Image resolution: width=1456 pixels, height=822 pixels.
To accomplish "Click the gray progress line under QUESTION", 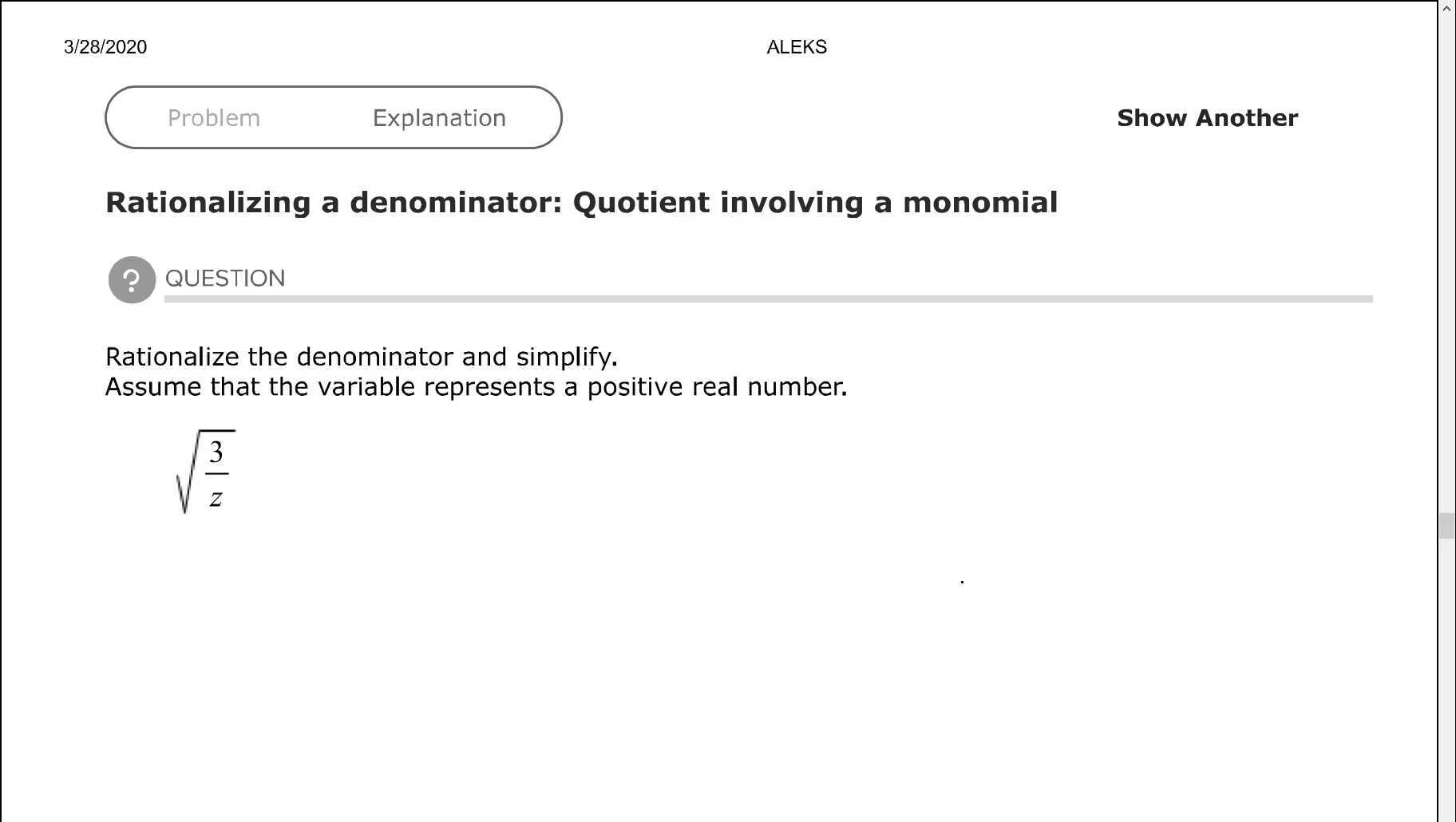I will 766,299.
